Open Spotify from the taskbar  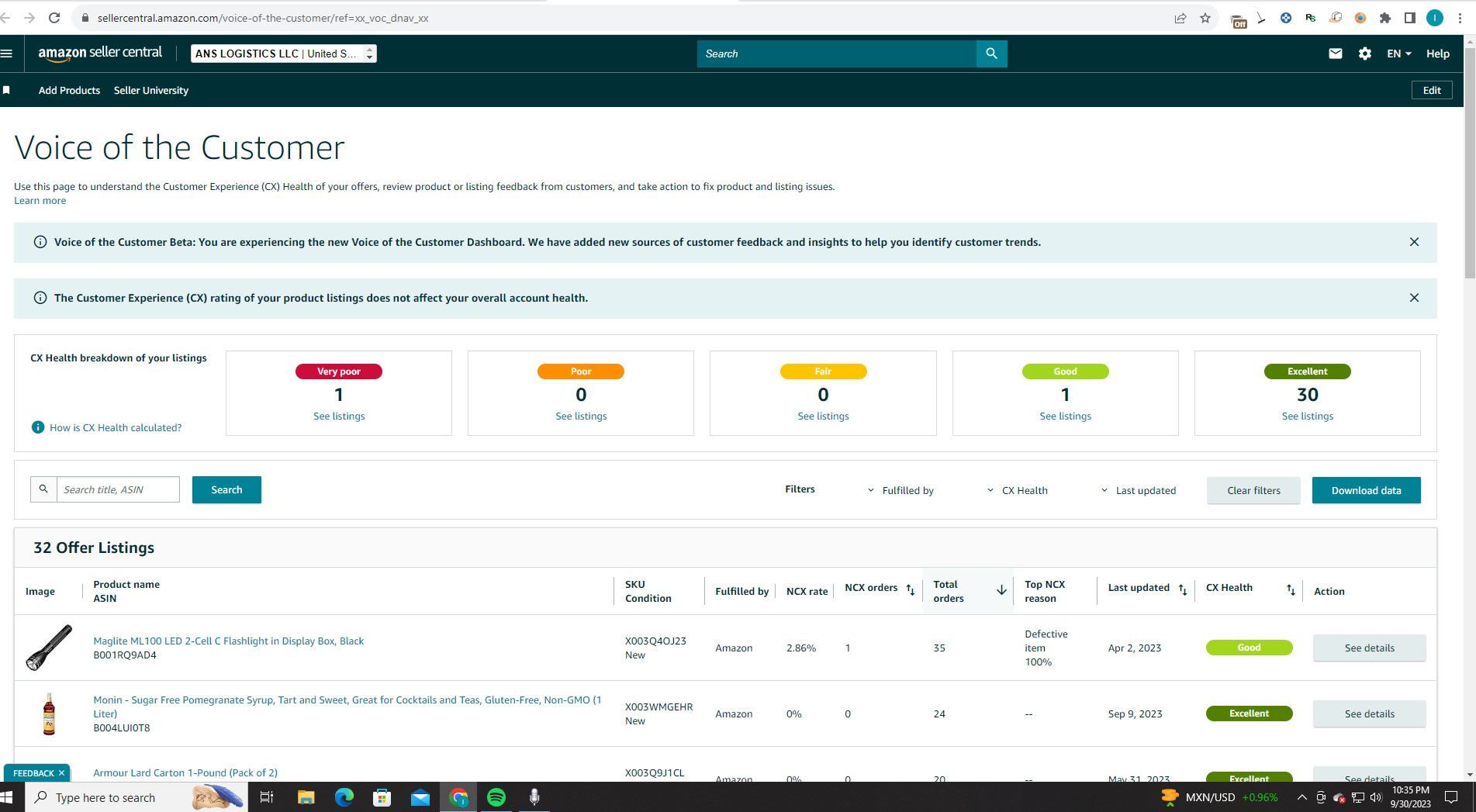point(496,797)
